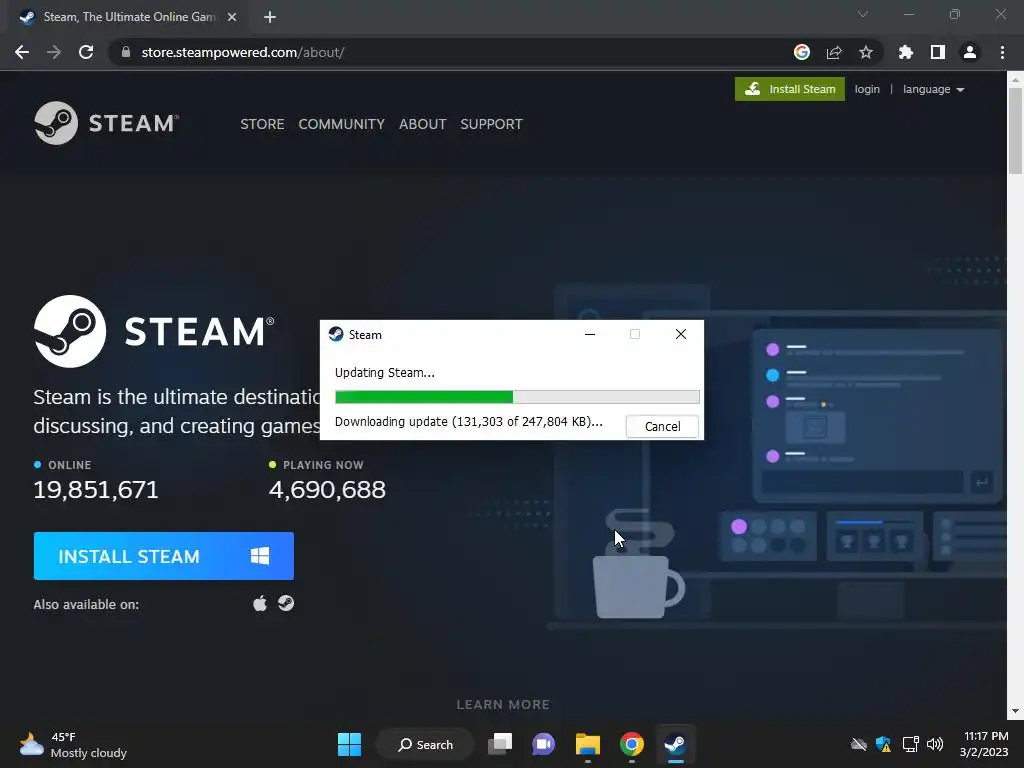Open the clock and date panel
This screenshot has width=1024, height=768.
984,744
